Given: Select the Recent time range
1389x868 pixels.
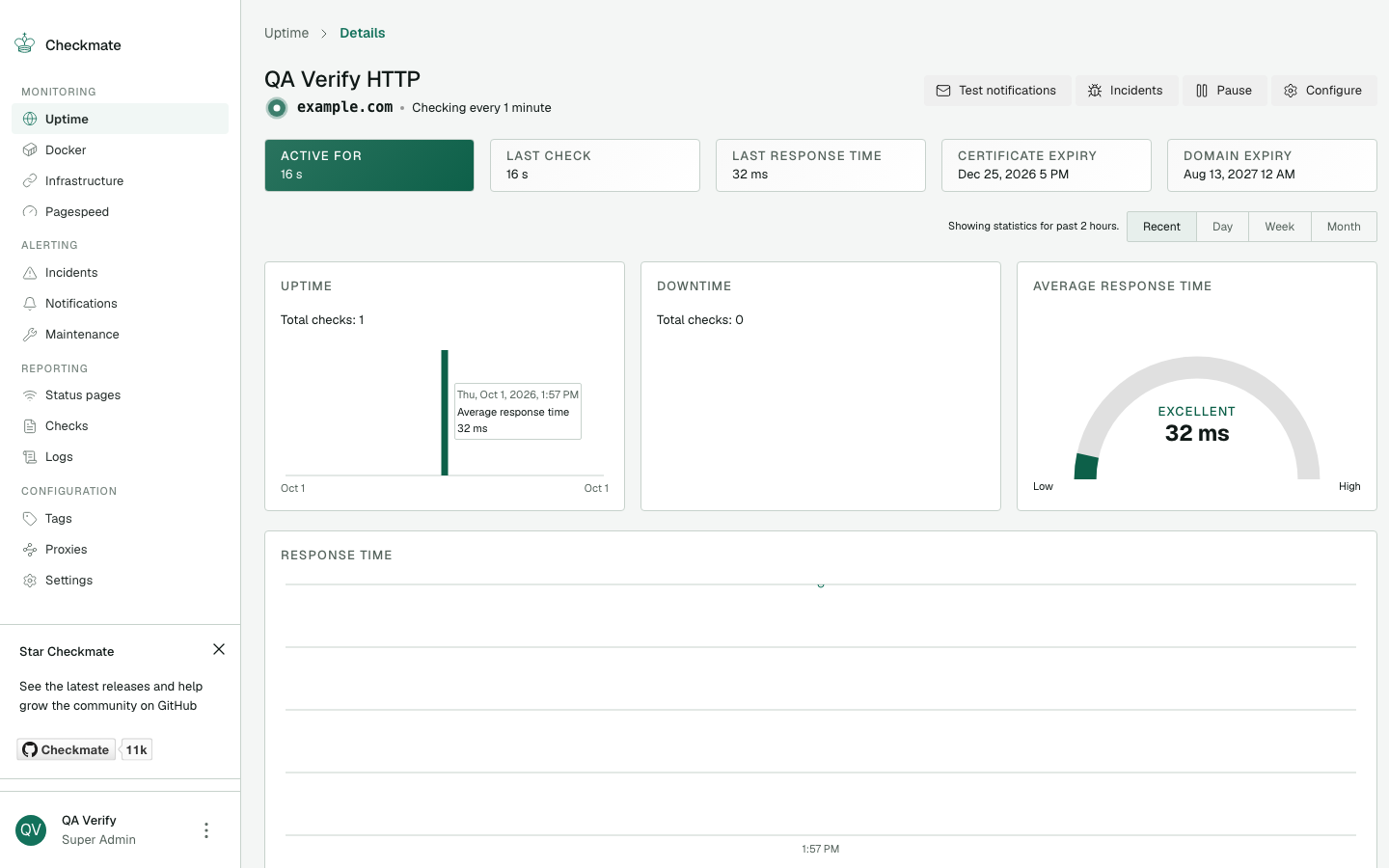Looking at the screenshot, I should point(1161,227).
